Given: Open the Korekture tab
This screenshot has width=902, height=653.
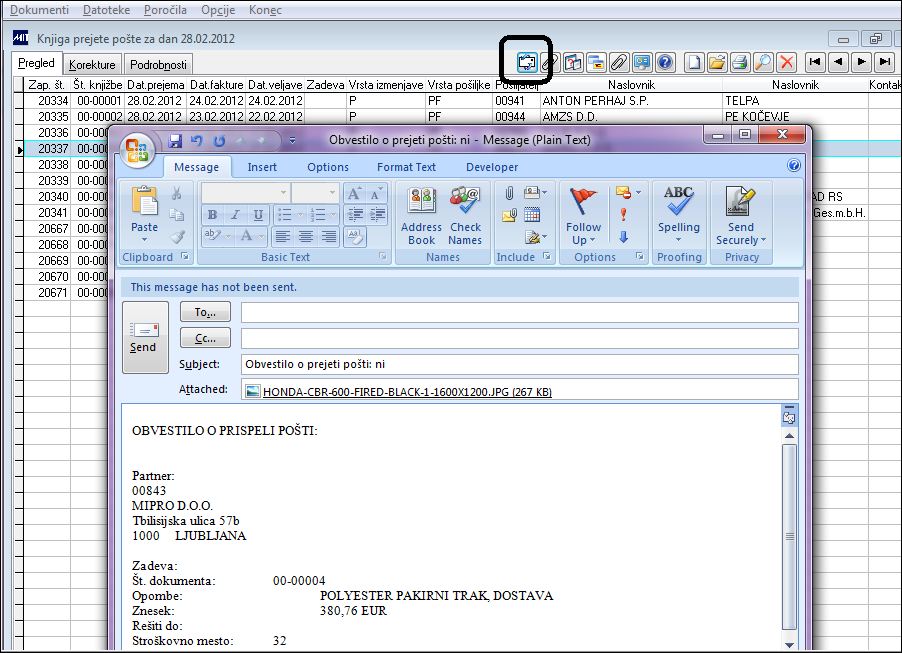Looking at the screenshot, I should point(92,64).
